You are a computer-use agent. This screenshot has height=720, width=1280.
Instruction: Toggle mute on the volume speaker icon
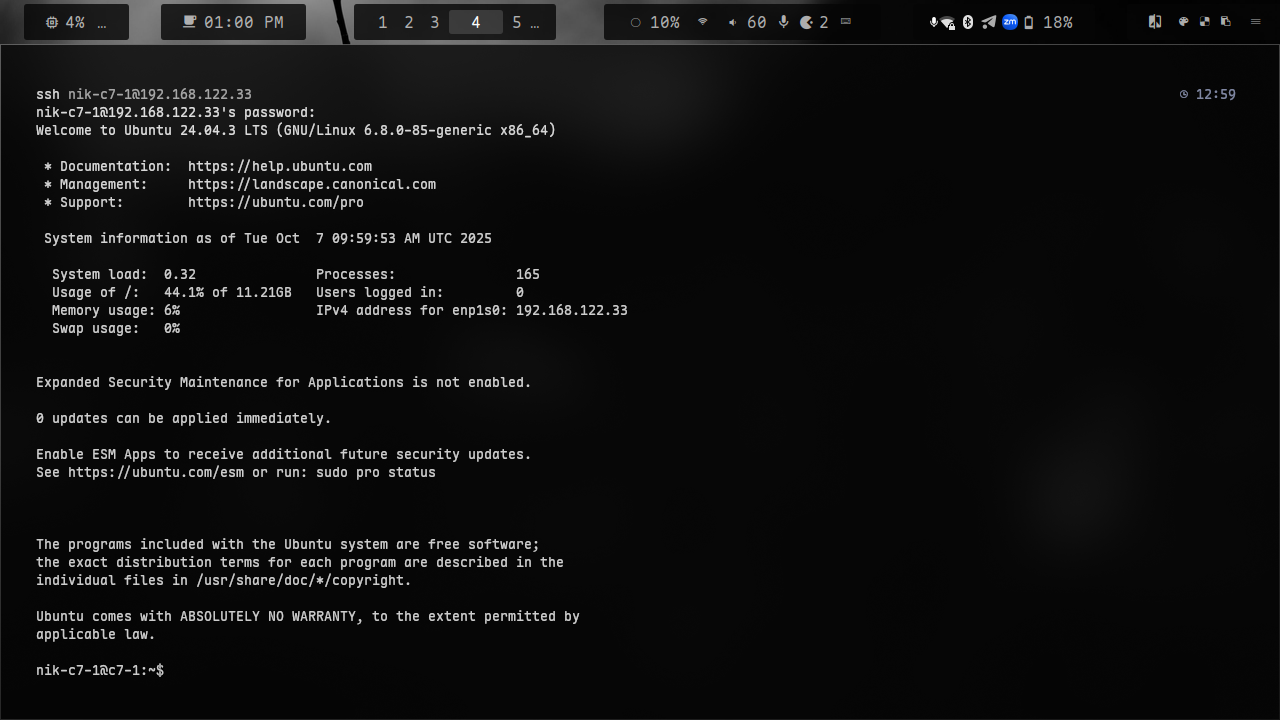coord(732,22)
